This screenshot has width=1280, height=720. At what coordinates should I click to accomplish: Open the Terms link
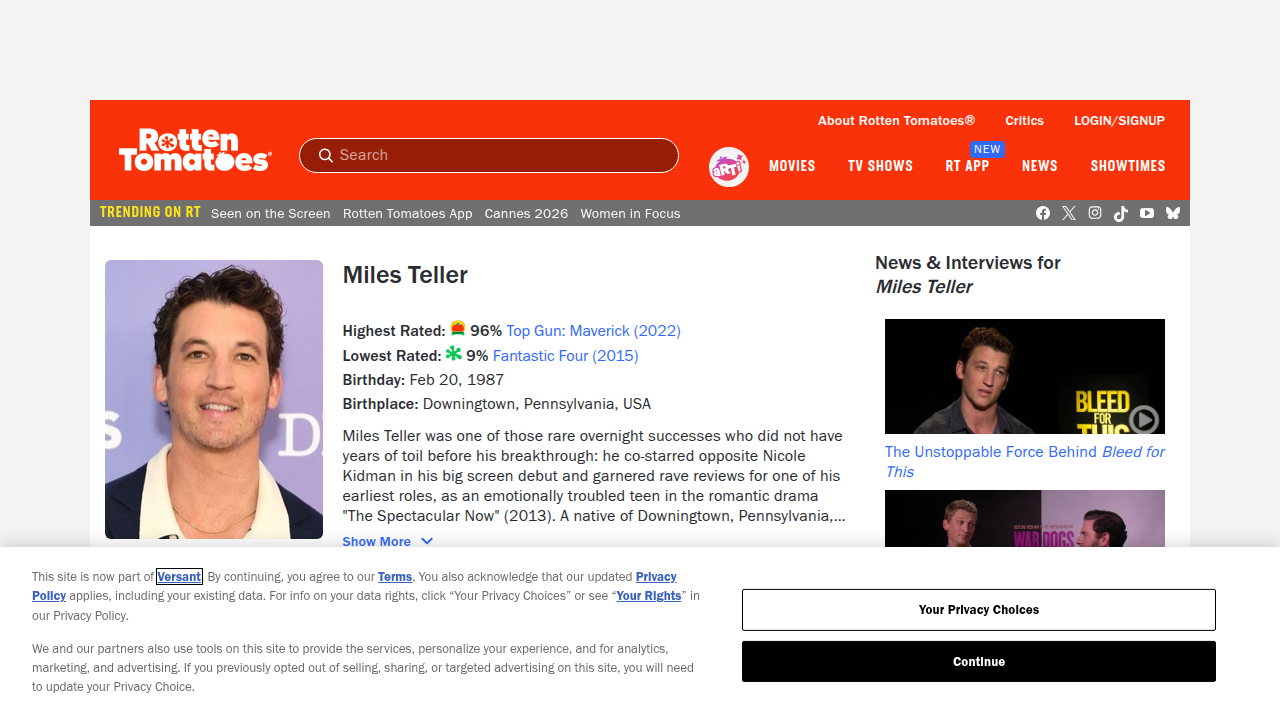click(x=395, y=576)
